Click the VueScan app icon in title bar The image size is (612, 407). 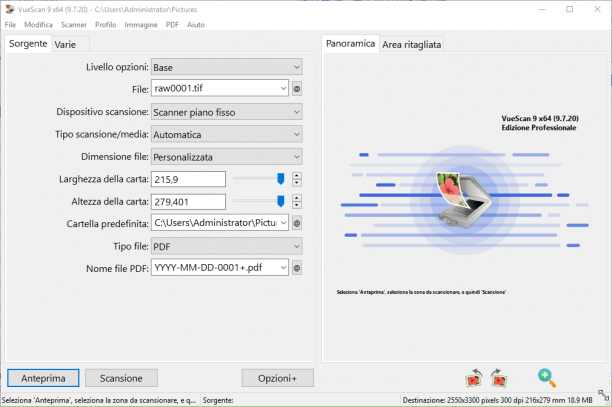tap(9, 9)
